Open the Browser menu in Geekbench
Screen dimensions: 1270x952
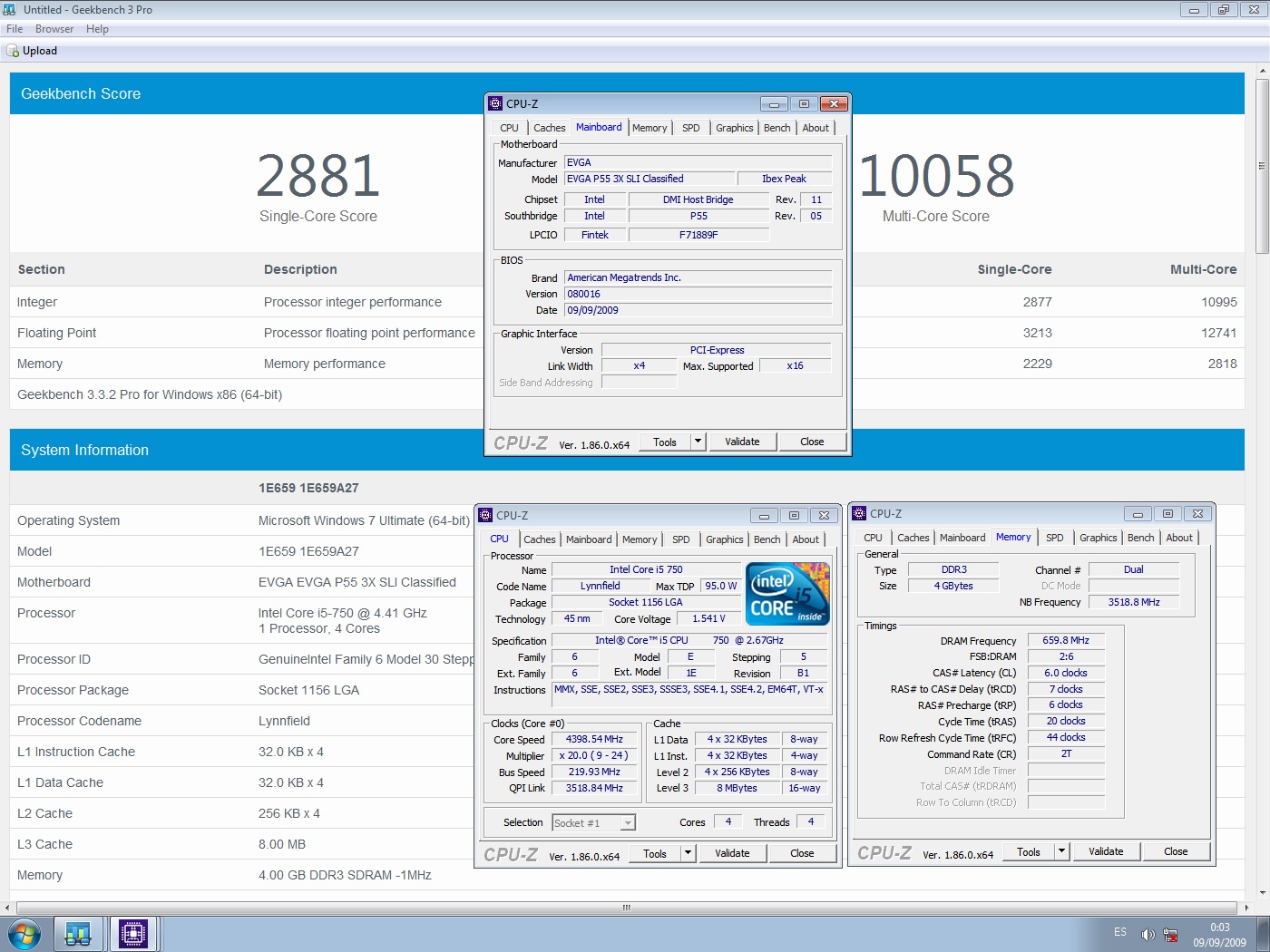pyautogui.click(x=54, y=29)
